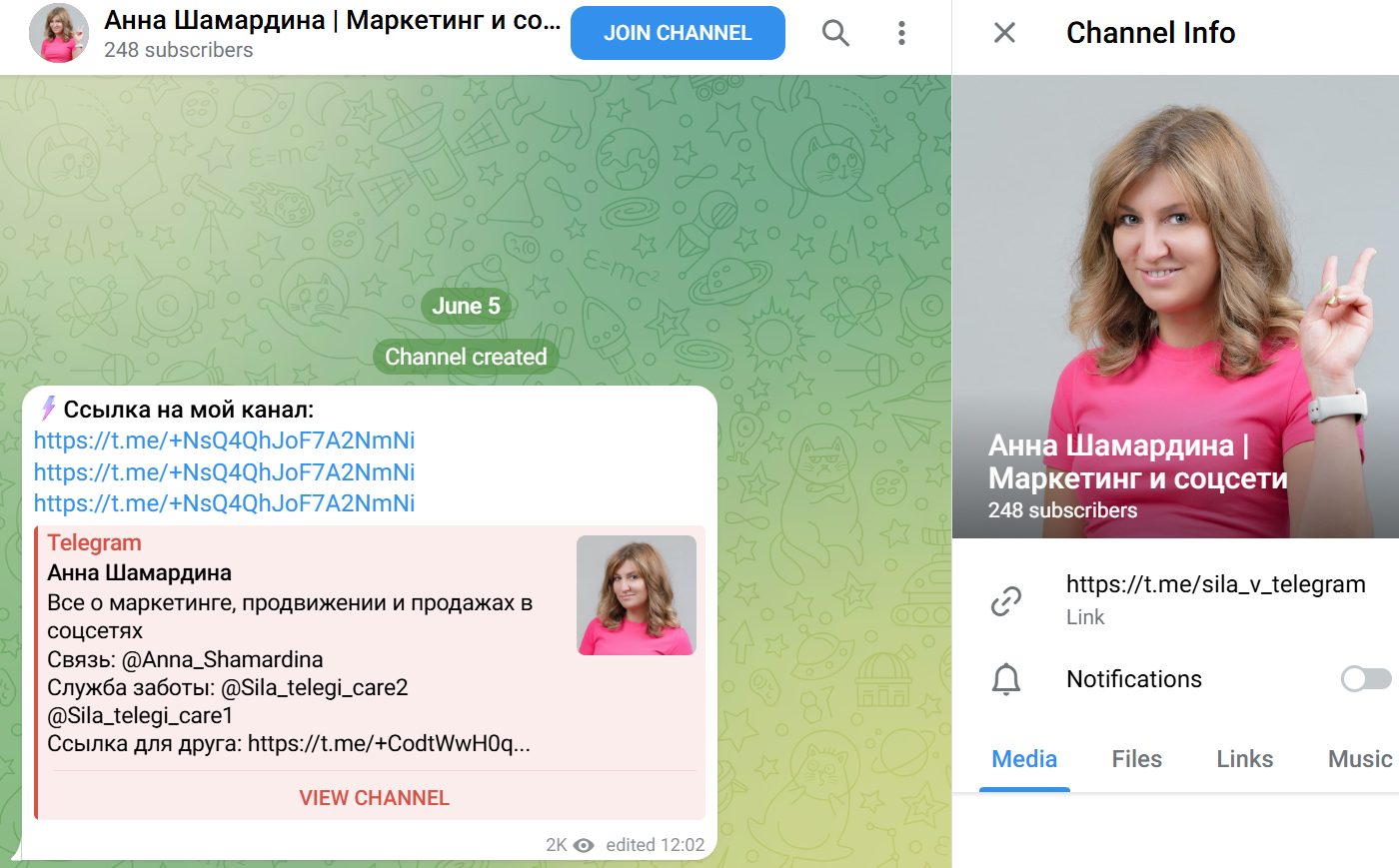This screenshot has width=1399, height=868.
Task: Click the https://t.me/sila_v_telegram channel link
Action: [x=1215, y=584]
